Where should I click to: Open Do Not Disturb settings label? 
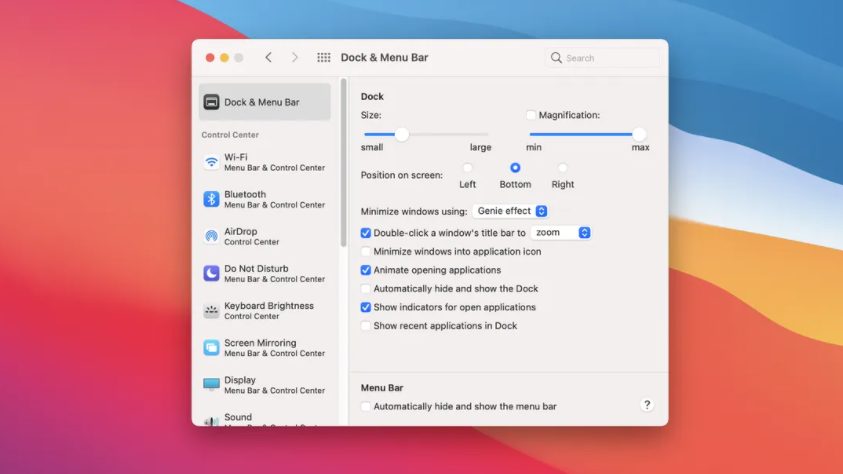pos(256,268)
